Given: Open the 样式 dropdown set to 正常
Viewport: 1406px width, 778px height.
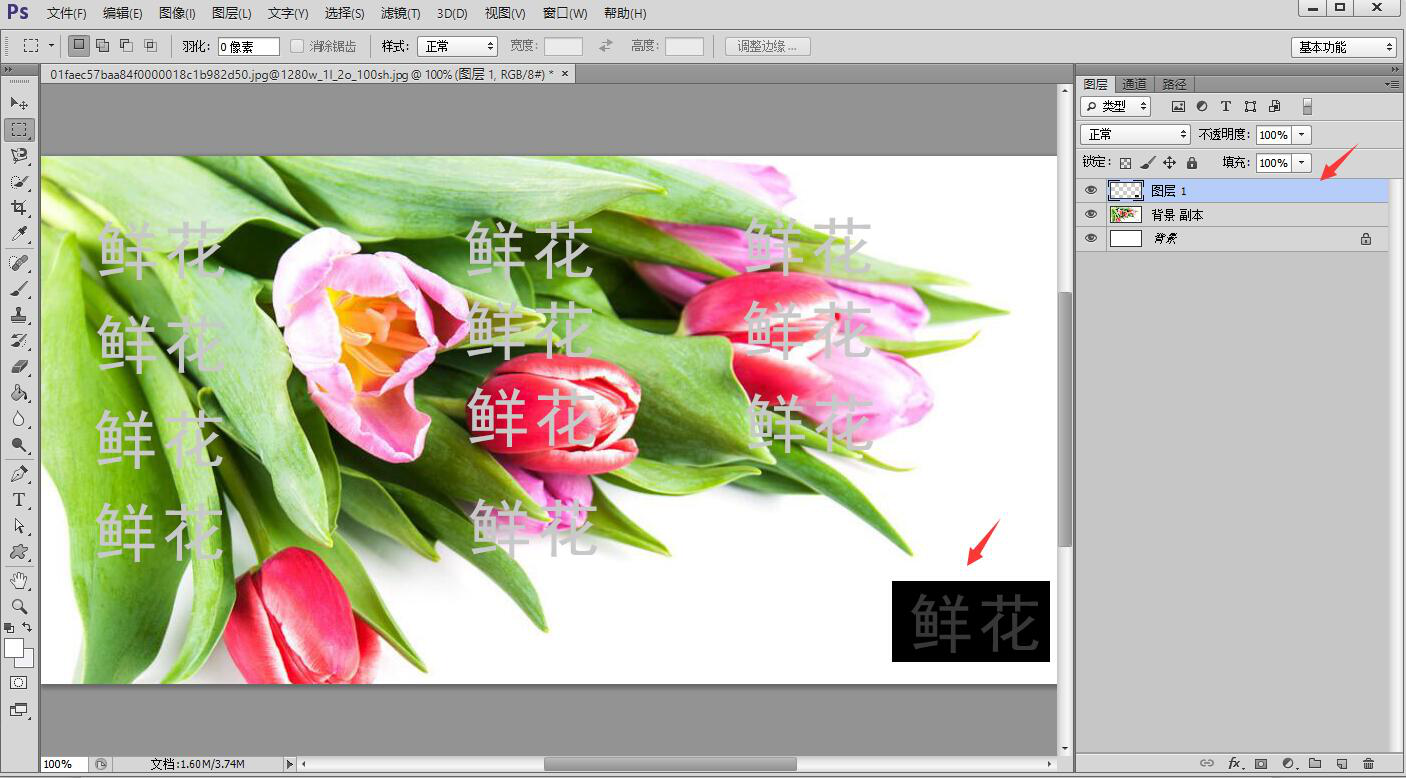Looking at the screenshot, I should pos(457,46).
